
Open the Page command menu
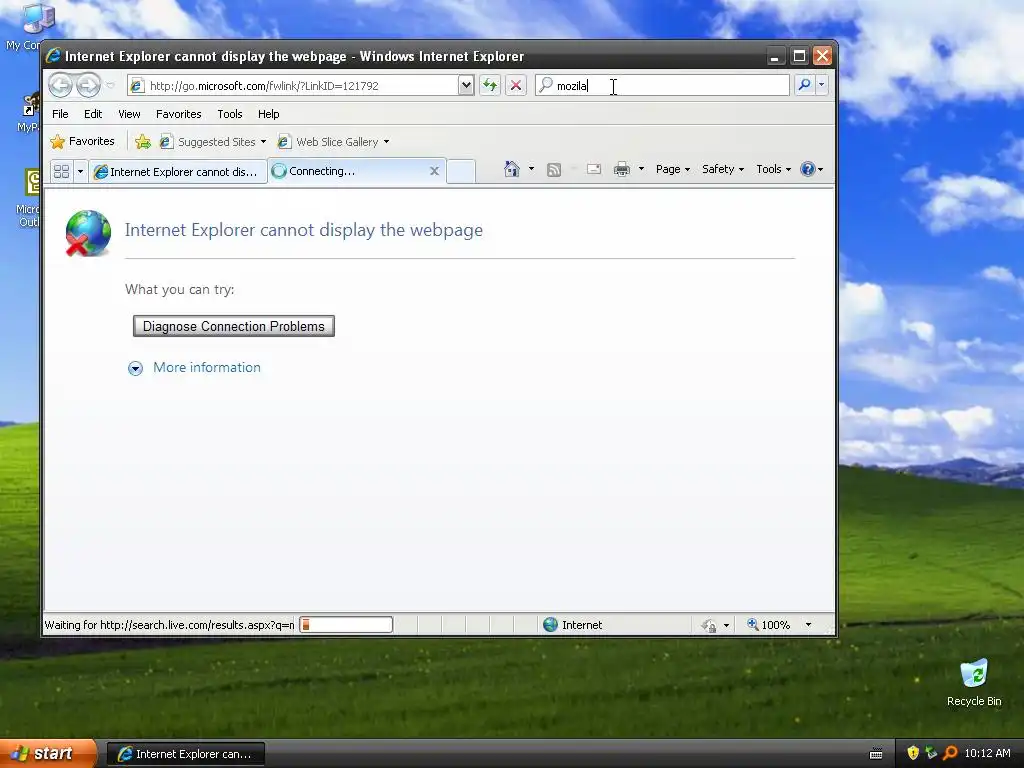[x=673, y=169]
